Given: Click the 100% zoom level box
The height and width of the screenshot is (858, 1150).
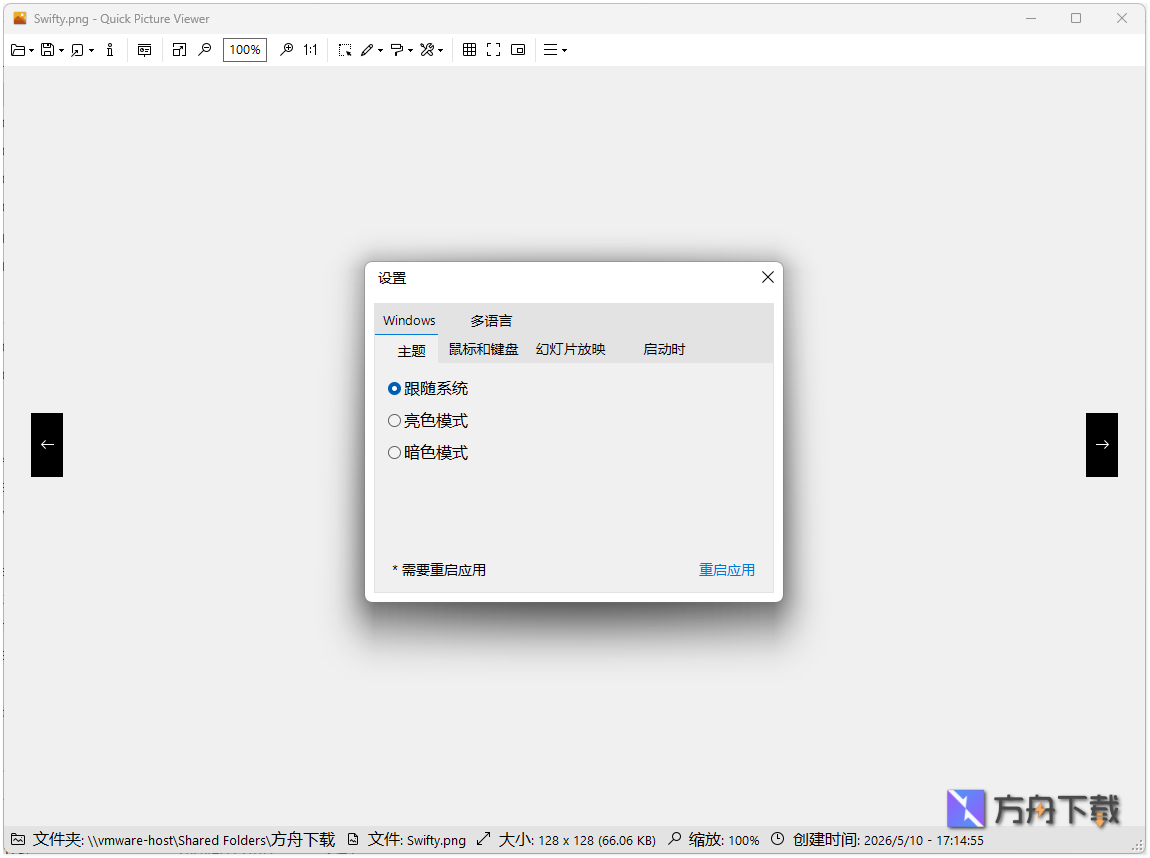Looking at the screenshot, I should [245, 50].
